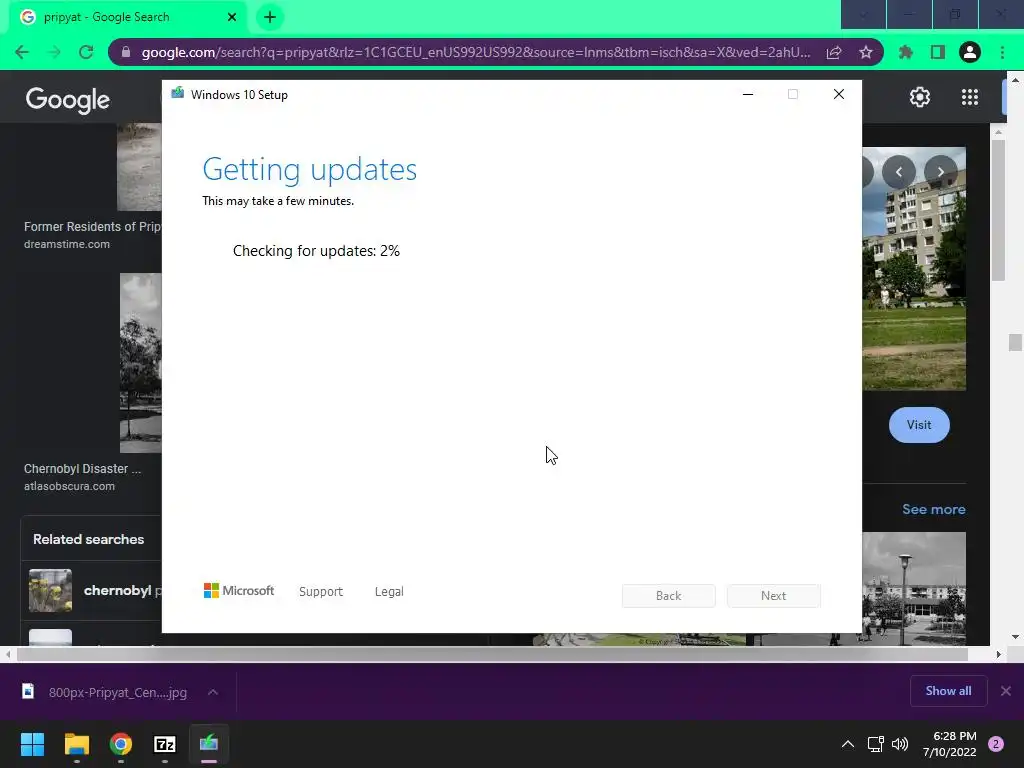
Task: Open a new Chrome tab
Action: pyautogui.click(x=270, y=17)
